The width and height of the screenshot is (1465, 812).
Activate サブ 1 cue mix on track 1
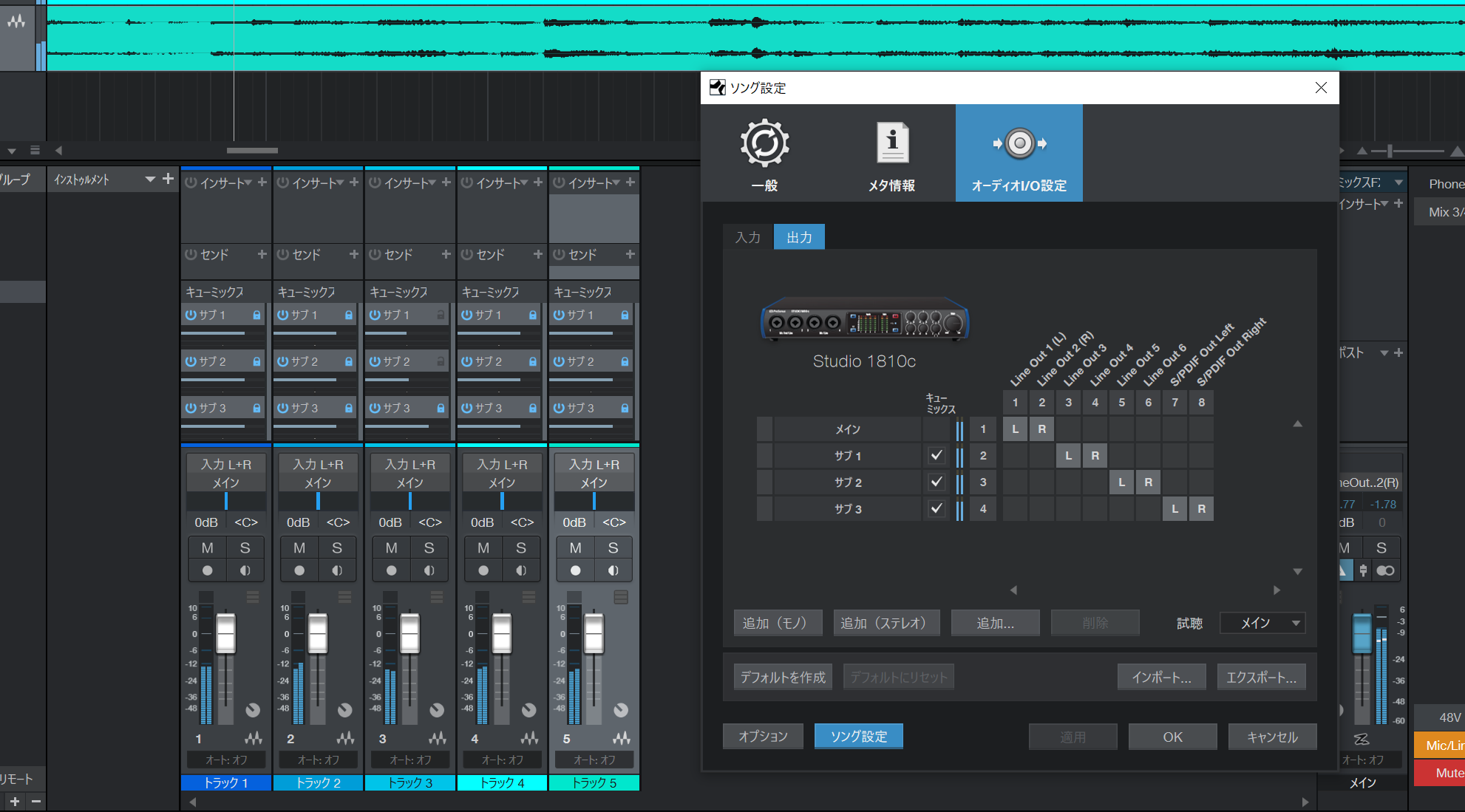pyautogui.click(x=191, y=315)
